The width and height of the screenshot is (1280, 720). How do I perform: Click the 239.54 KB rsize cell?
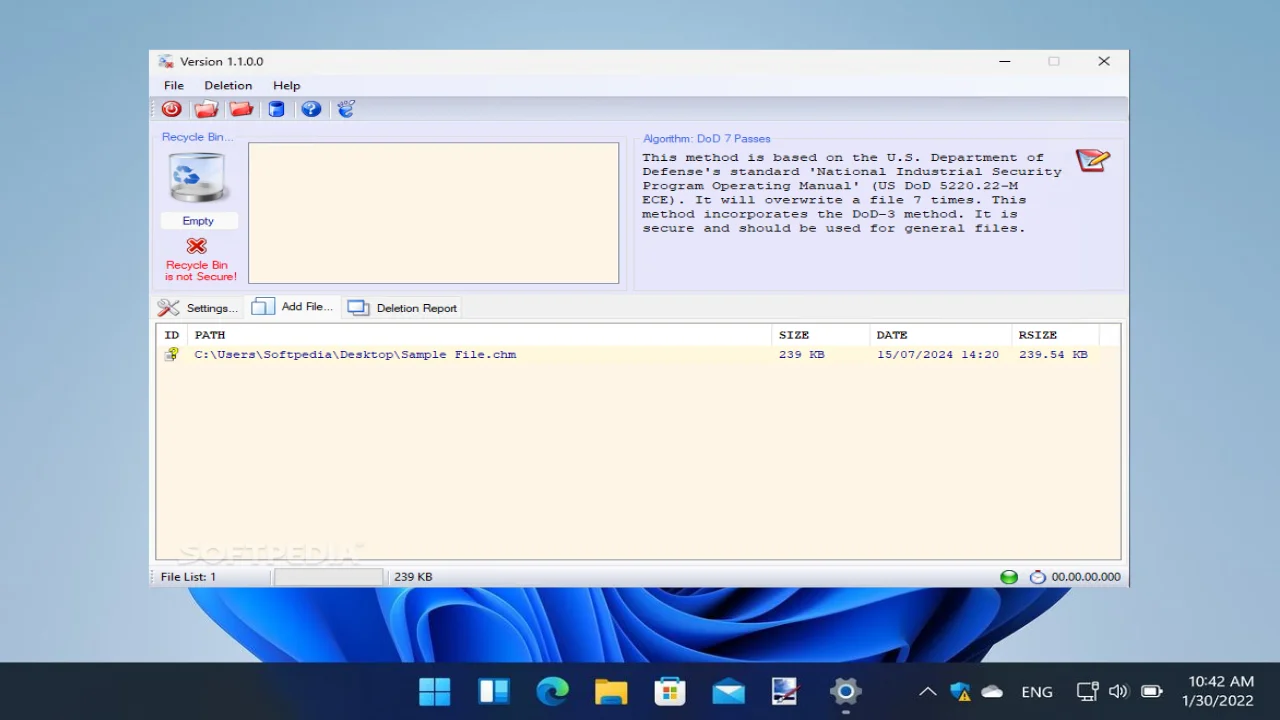[1053, 355]
